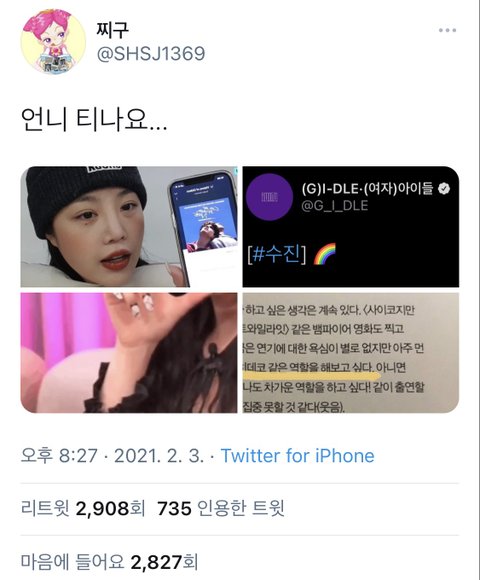
Task: Click the Twitter for iPhone link
Action: pyautogui.click(x=297, y=456)
